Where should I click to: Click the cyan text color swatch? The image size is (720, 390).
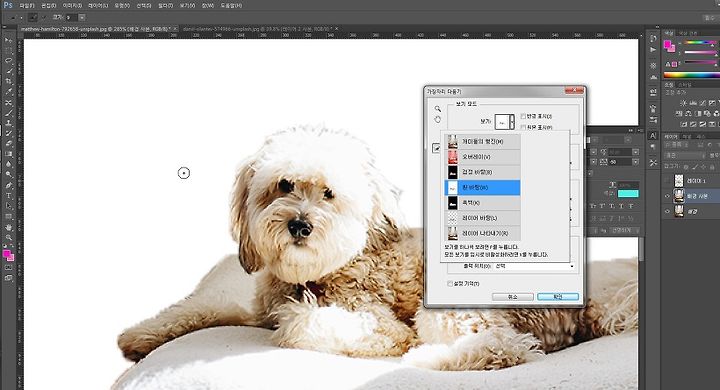(x=628, y=193)
